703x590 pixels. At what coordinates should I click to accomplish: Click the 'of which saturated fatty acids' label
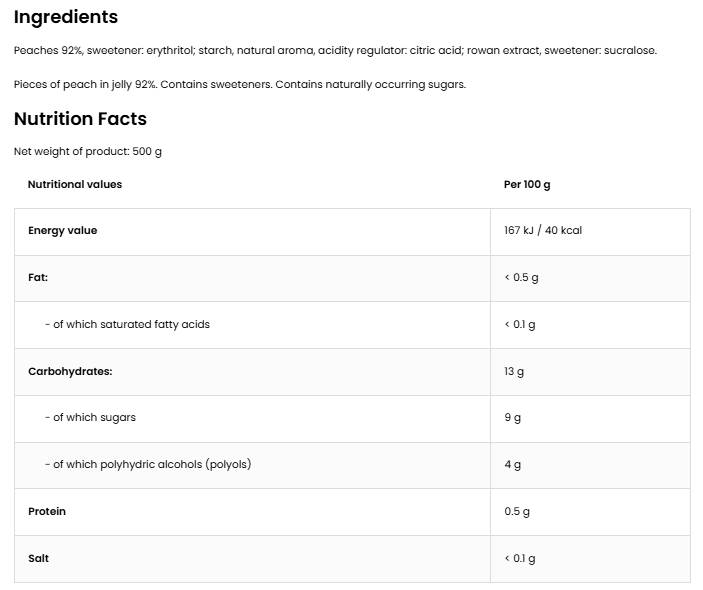tap(127, 324)
